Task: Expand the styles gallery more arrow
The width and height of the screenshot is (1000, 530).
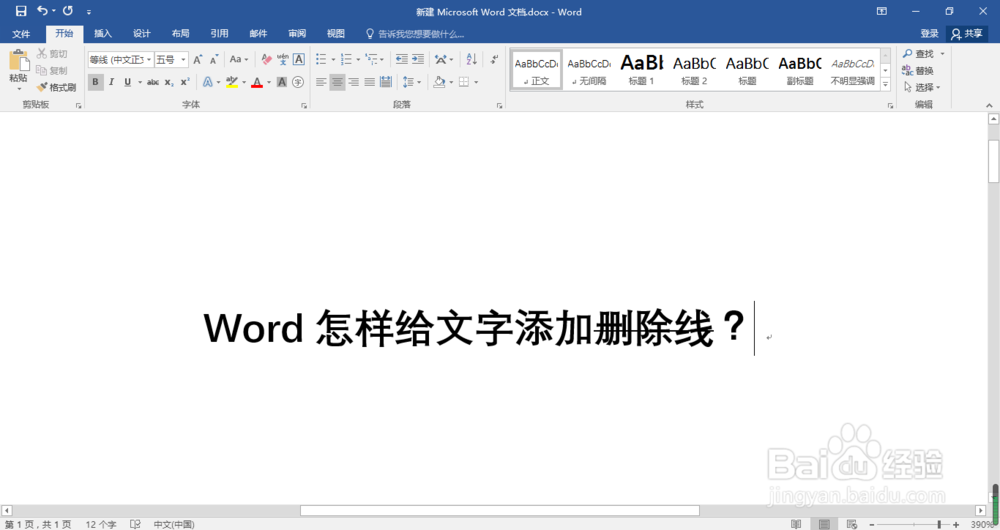Action: click(x=886, y=84)
